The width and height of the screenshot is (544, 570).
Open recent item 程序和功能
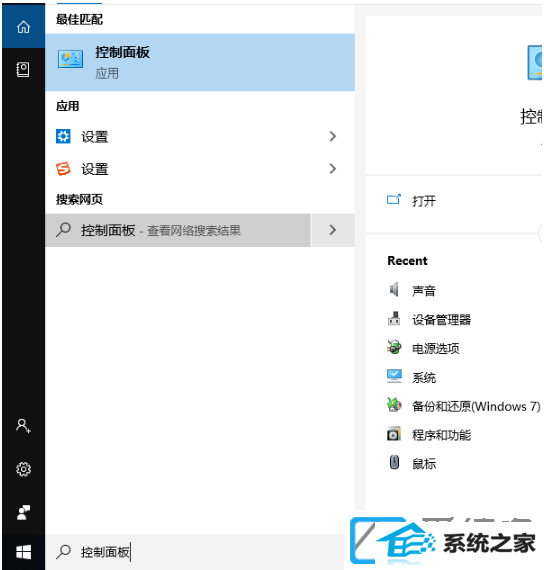click(441, 435)
